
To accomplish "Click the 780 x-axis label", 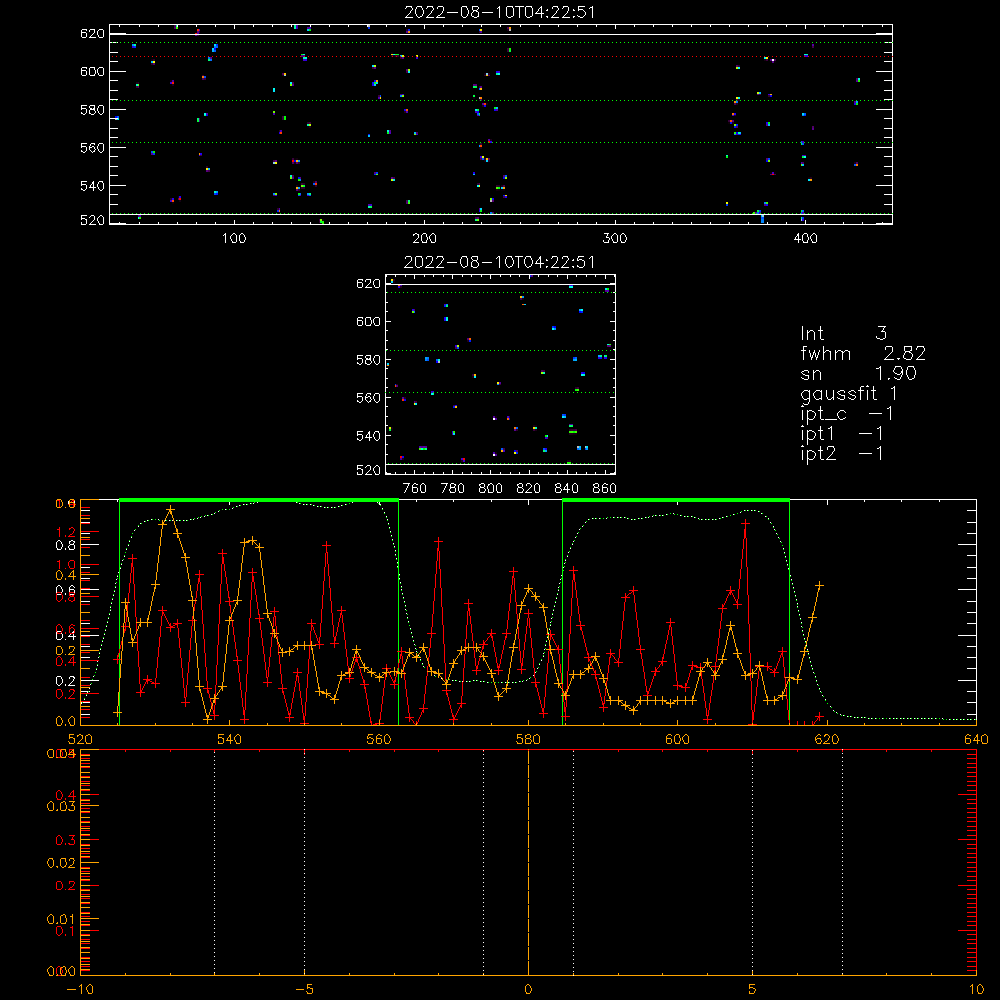I will pyautogui.click(x=453, y=489).
